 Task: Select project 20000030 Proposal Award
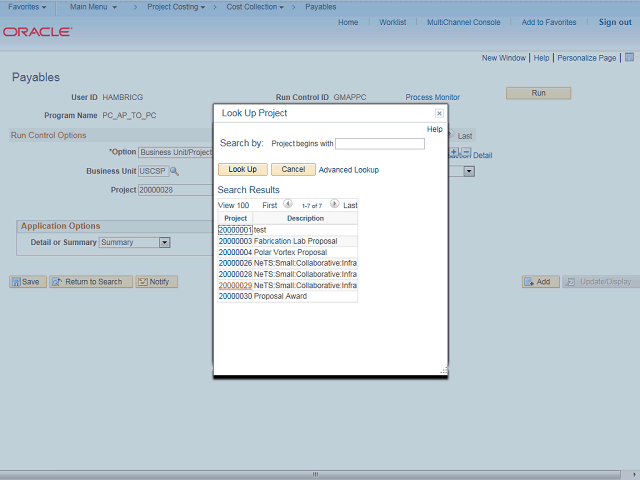click(x=235, y=296)
